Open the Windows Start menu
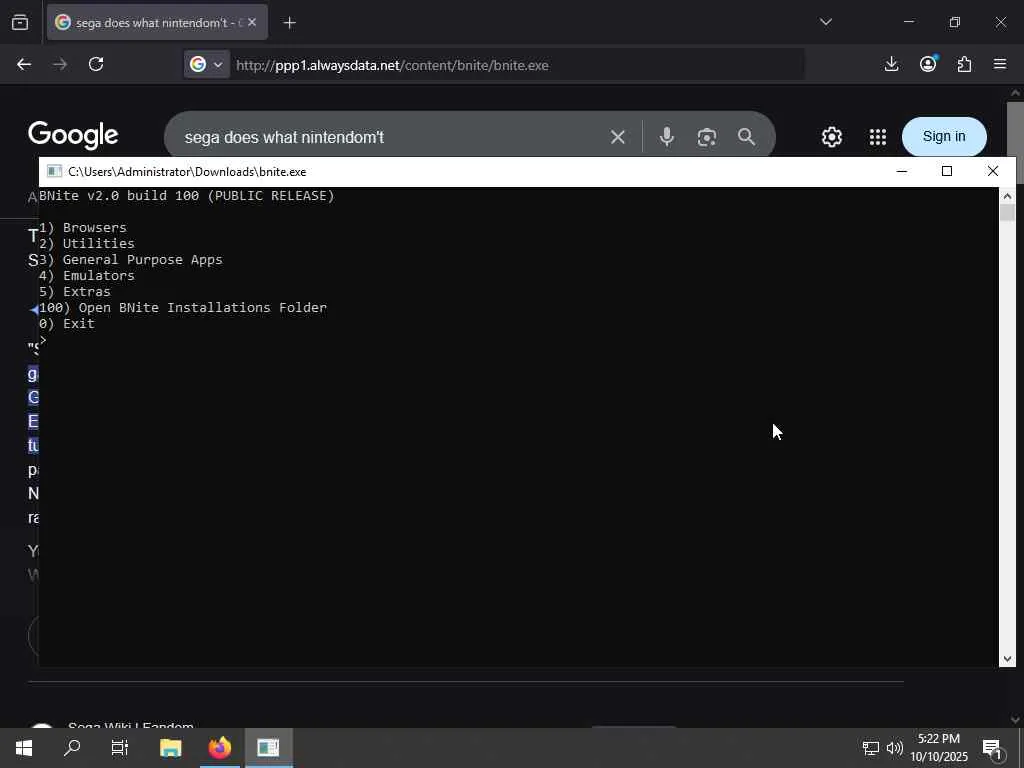The width and height of the screenshot is (1024, 768). (x=24, y=748)
